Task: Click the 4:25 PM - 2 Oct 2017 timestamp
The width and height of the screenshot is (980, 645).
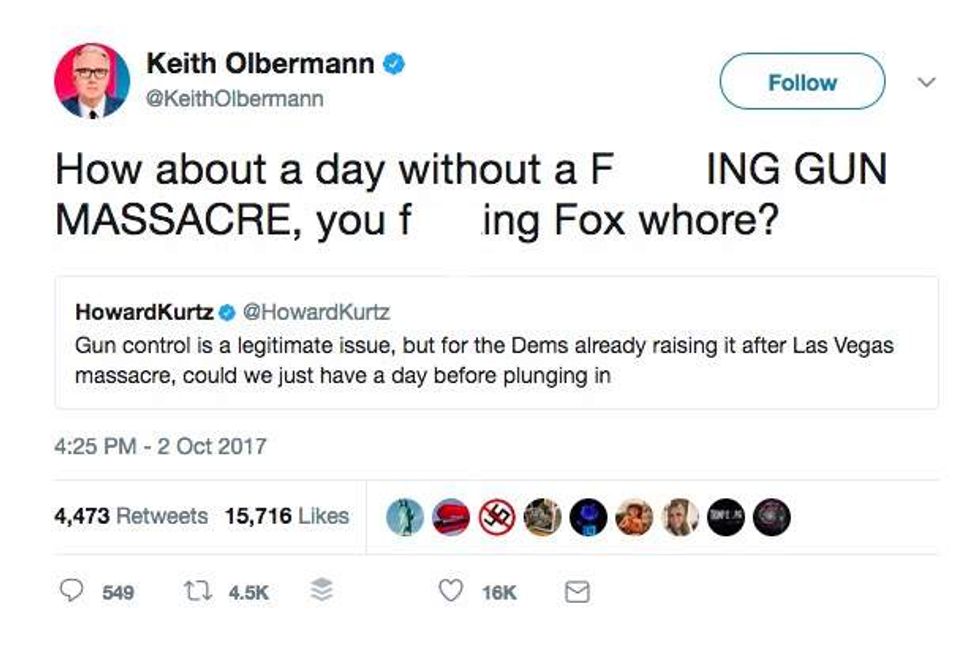Action: (160, 445)
